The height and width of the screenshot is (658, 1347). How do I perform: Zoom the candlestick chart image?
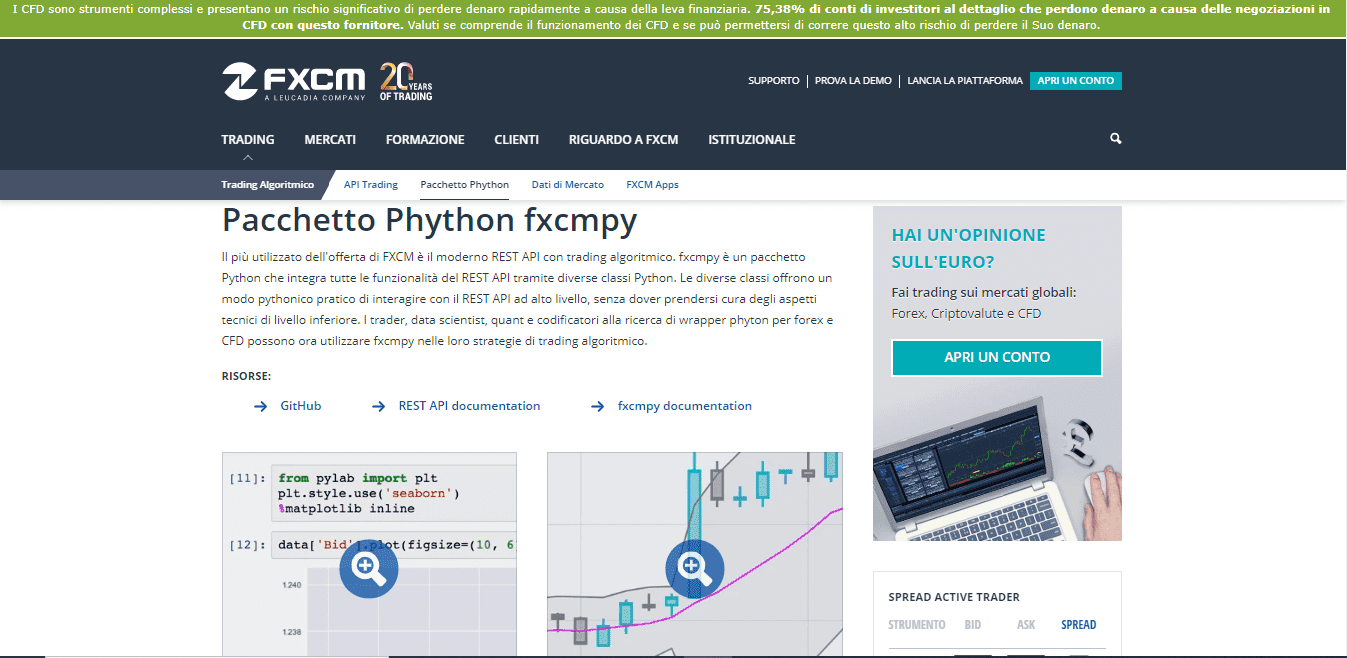tap(694, 568)
